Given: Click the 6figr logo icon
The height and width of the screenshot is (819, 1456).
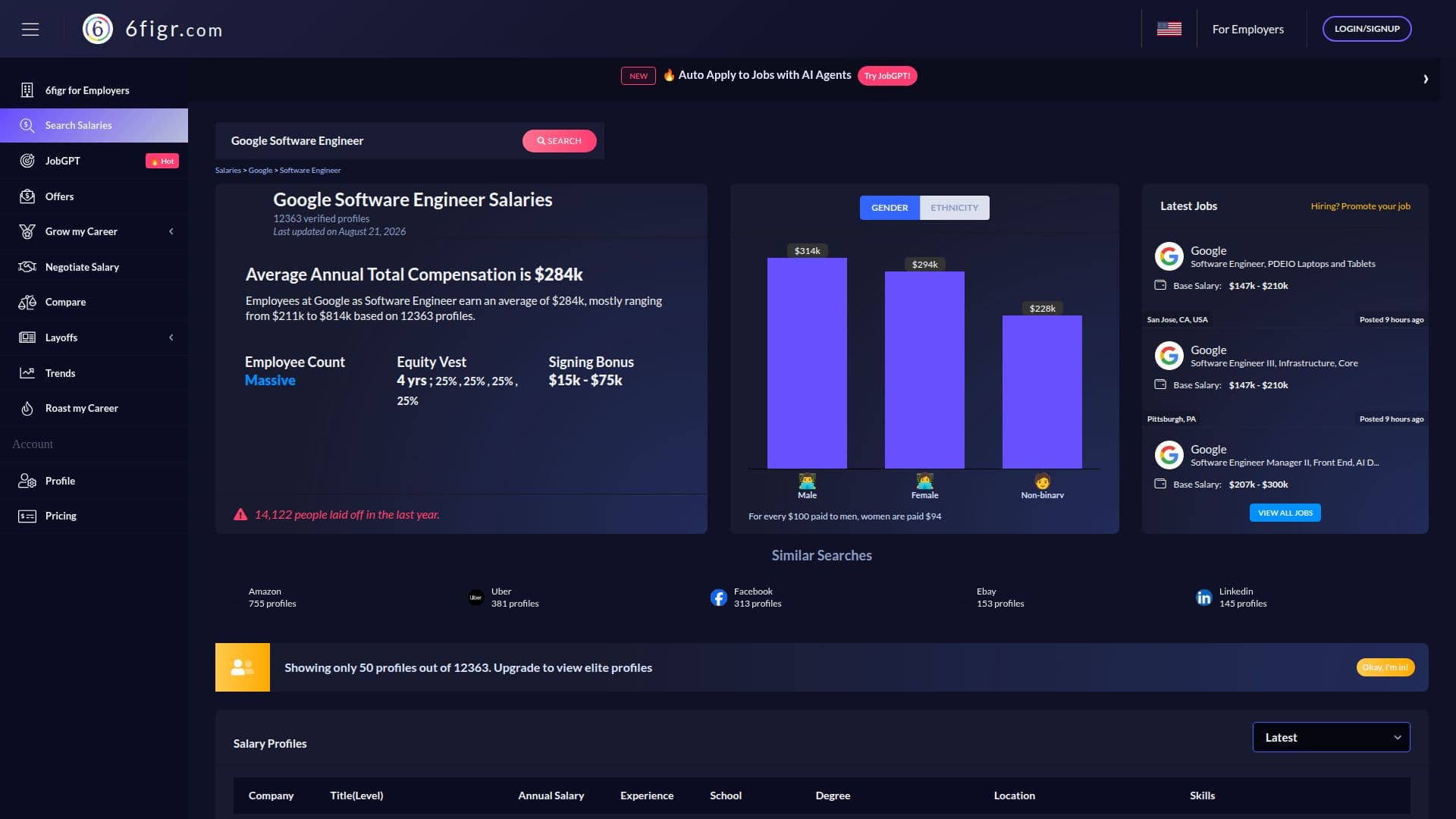Looking at the screenshot, I should (x=98, y=29).
